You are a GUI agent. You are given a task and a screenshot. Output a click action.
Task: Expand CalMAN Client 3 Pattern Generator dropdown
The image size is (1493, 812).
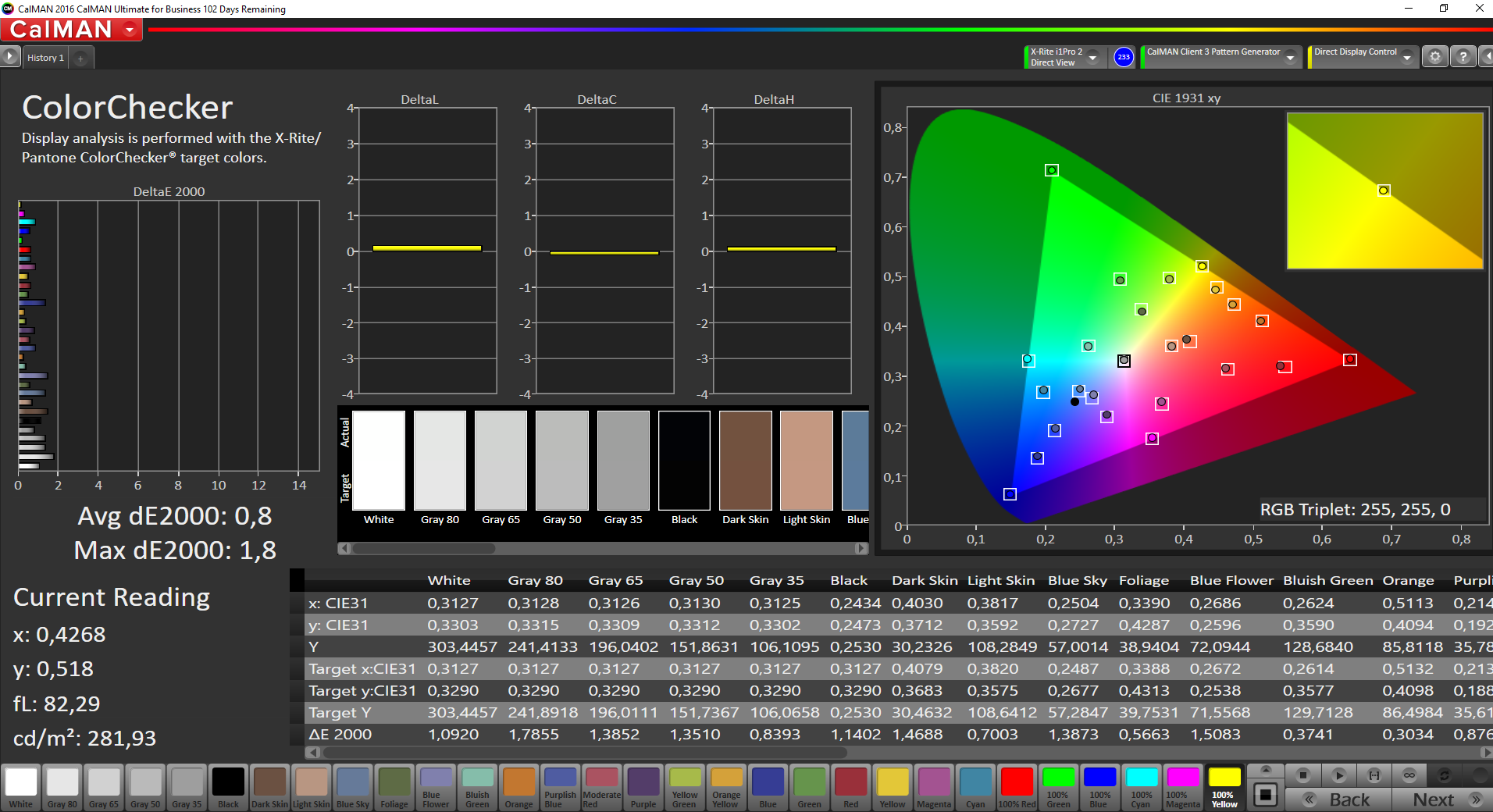pyautogui.click(x=1290, y=58)
